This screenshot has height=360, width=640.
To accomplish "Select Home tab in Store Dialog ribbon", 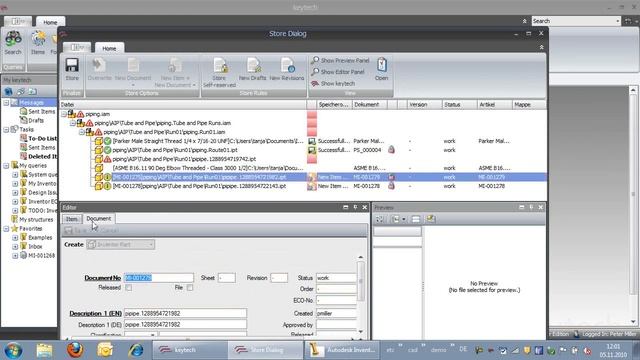I will click(109, 48).
